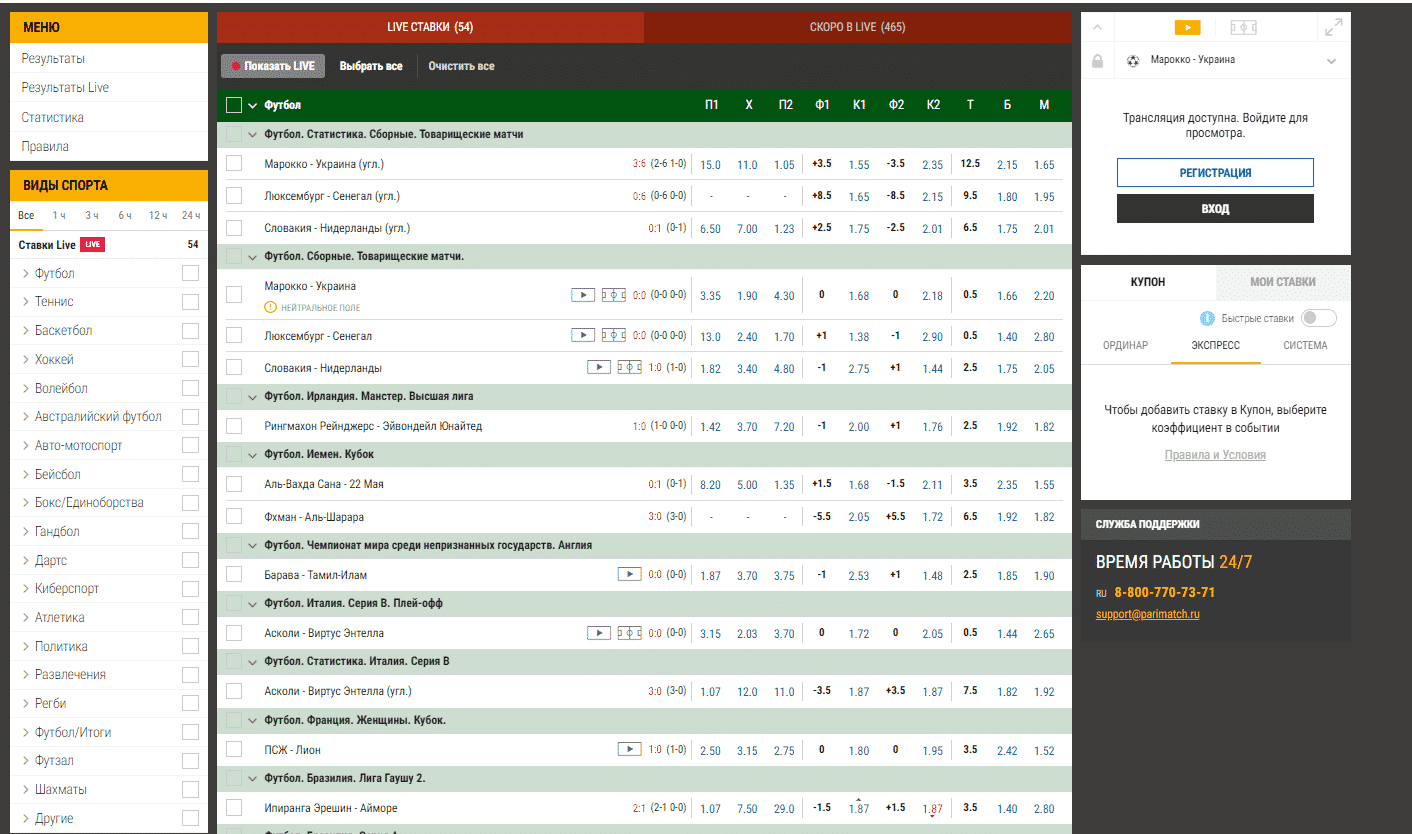Play video for Люксембург - Сенегал friendly row
The image size is (1412, 834).
click(x=583, y=335)
